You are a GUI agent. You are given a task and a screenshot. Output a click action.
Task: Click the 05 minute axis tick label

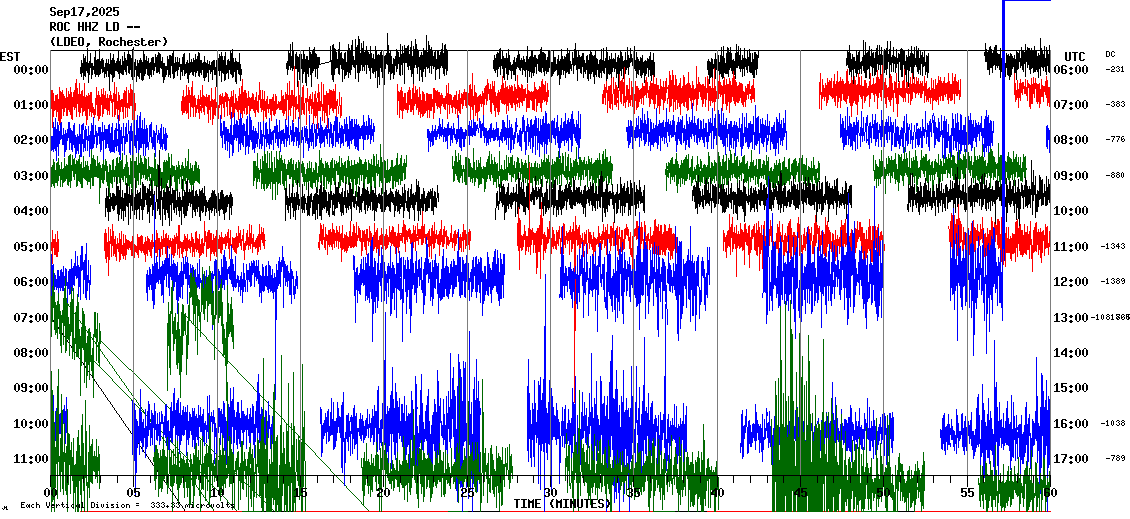[x=134, y=493]
